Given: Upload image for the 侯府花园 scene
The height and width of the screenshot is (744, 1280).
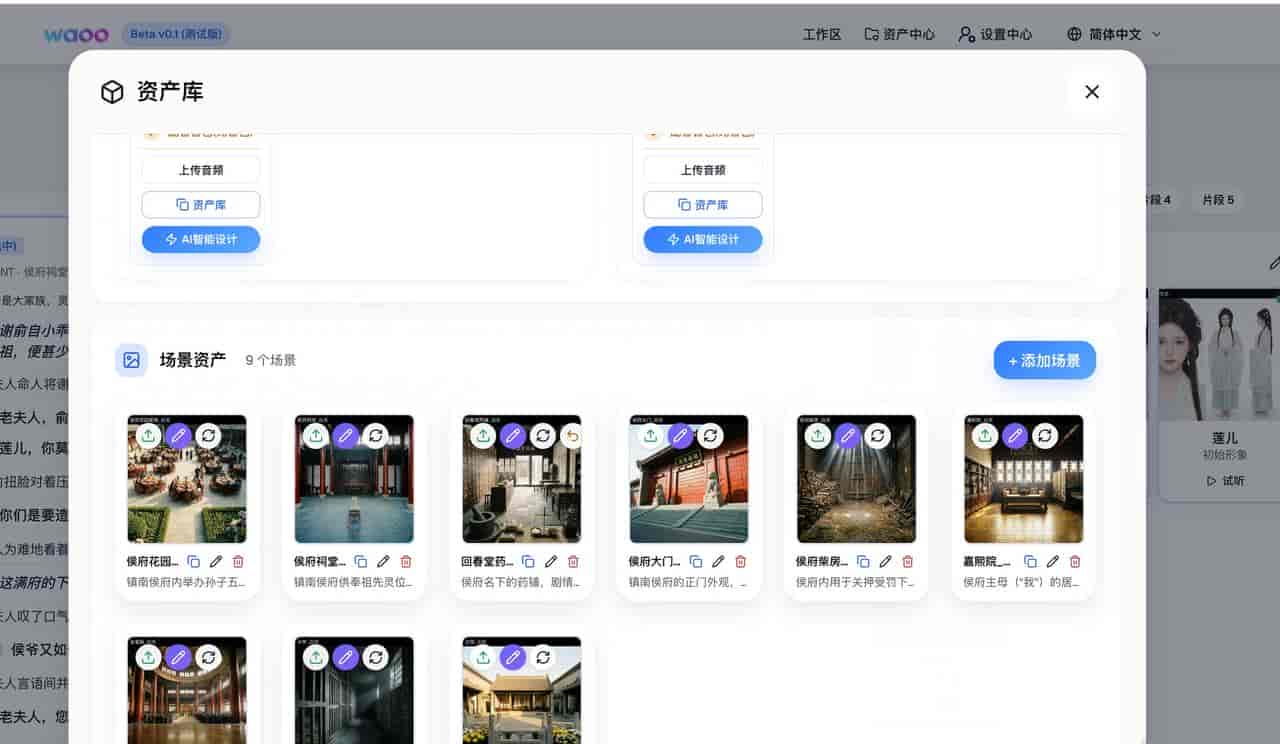Looking at the screenshot, I should [x=148, y=435].
